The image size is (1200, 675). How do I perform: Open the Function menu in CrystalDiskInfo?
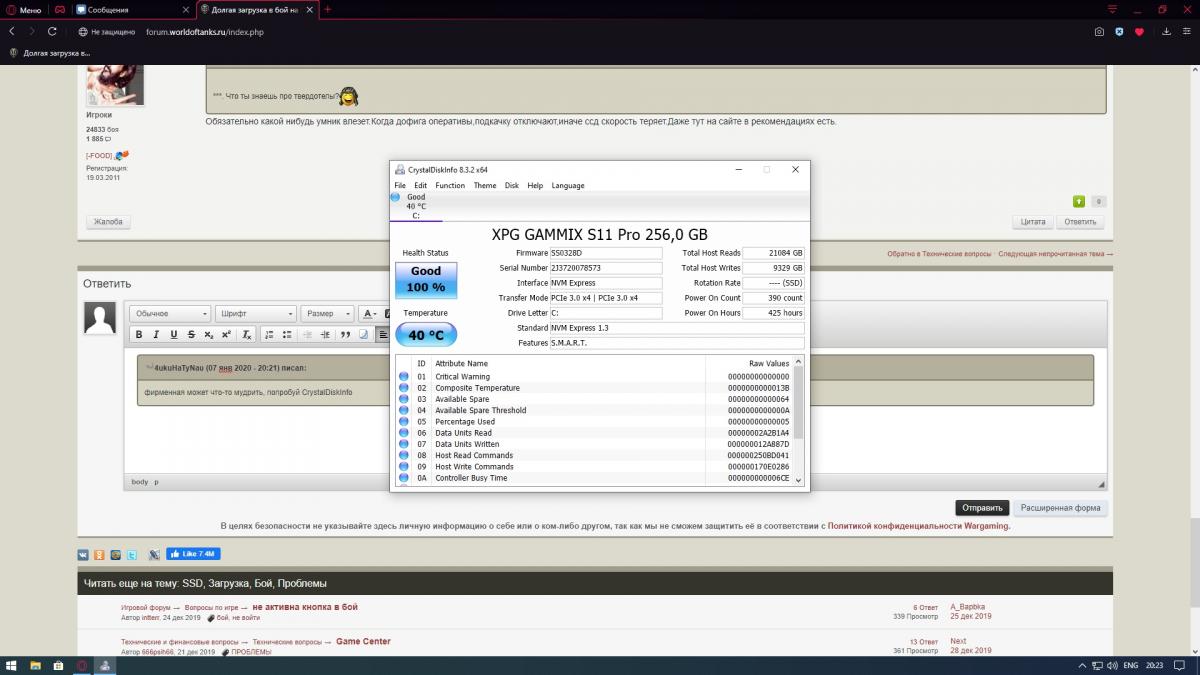tap(449, 186)
